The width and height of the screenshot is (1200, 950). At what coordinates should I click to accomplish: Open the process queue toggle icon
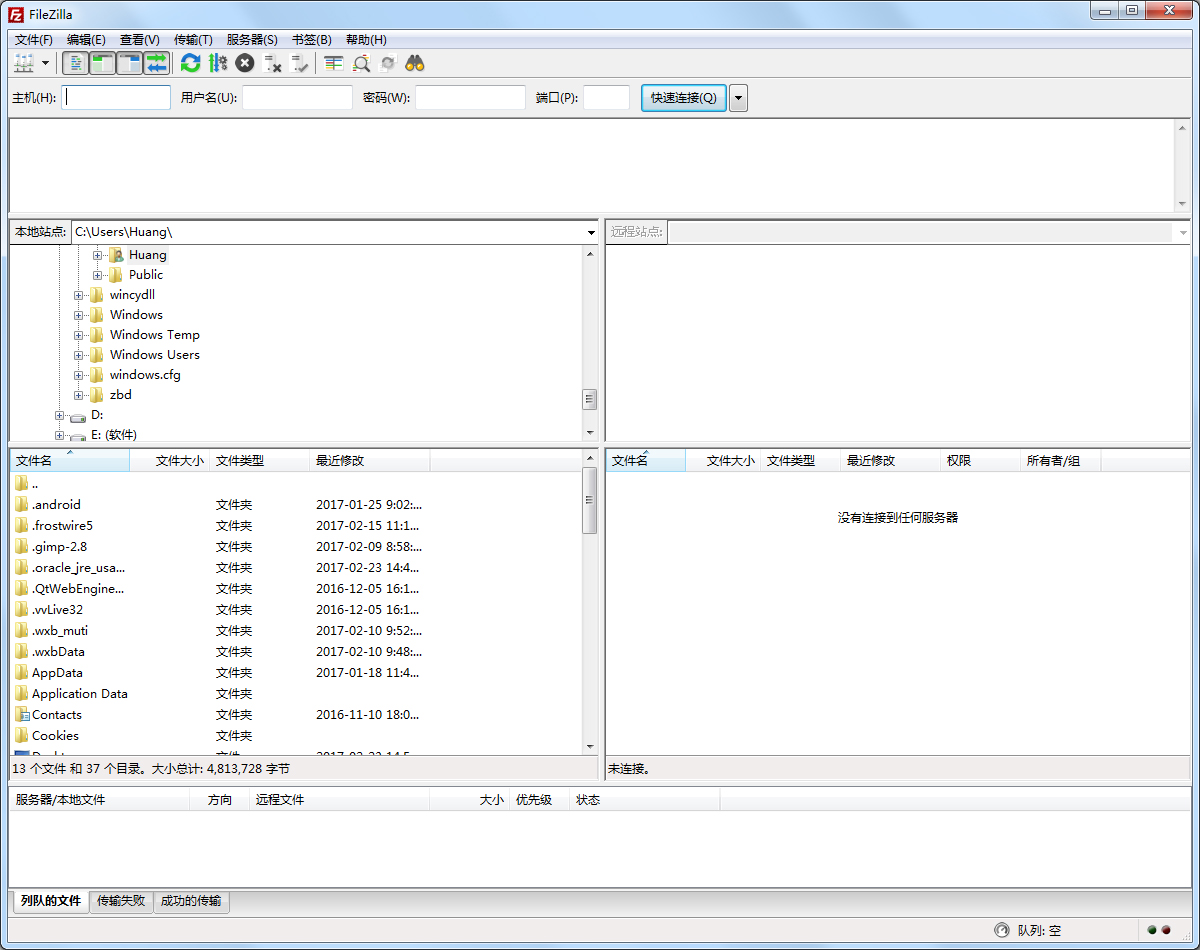click(x=218, y=63)
